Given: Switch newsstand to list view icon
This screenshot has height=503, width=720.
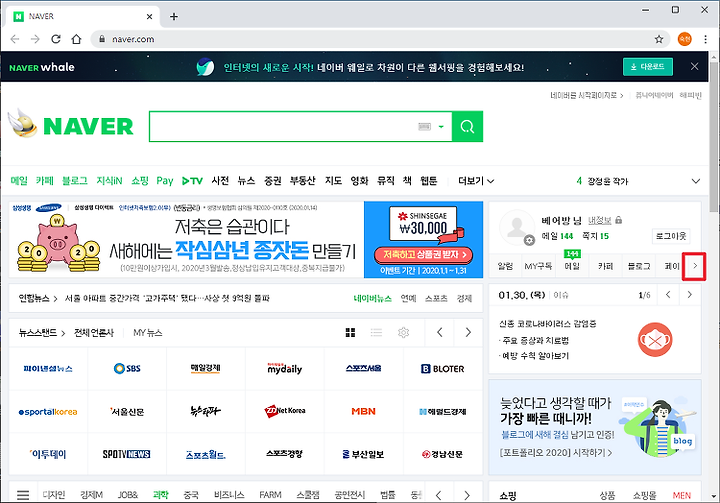Looking at the screenshot, I should click(x=376, y=333).
